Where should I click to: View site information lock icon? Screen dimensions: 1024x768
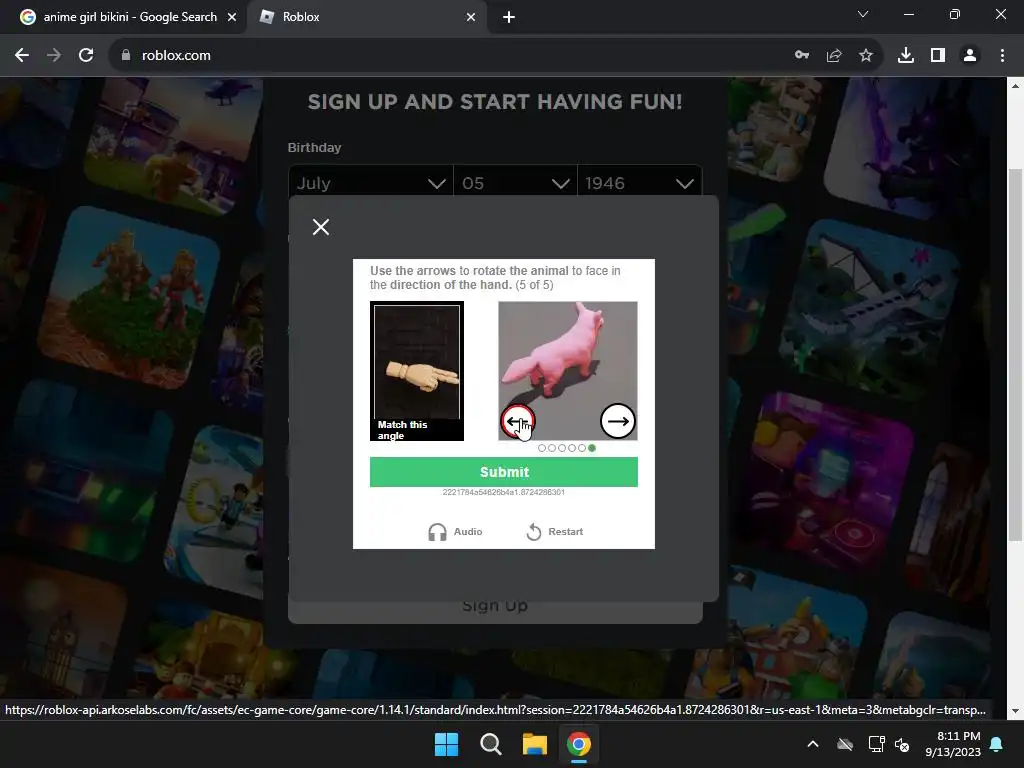126,56
